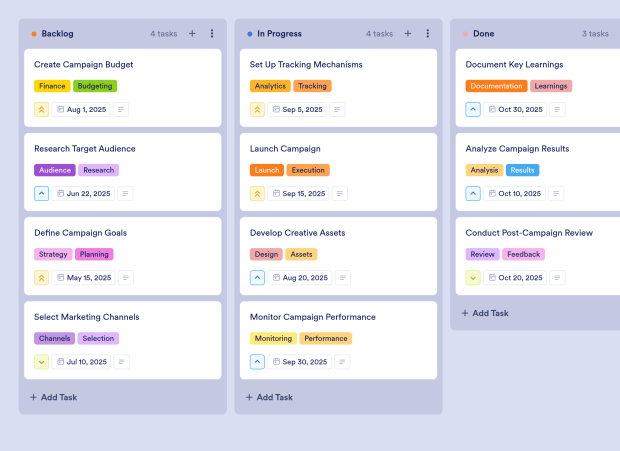Click priority icon on Document Key Learnings card
The image size is (620, 451).
click(x=473, y=109)
